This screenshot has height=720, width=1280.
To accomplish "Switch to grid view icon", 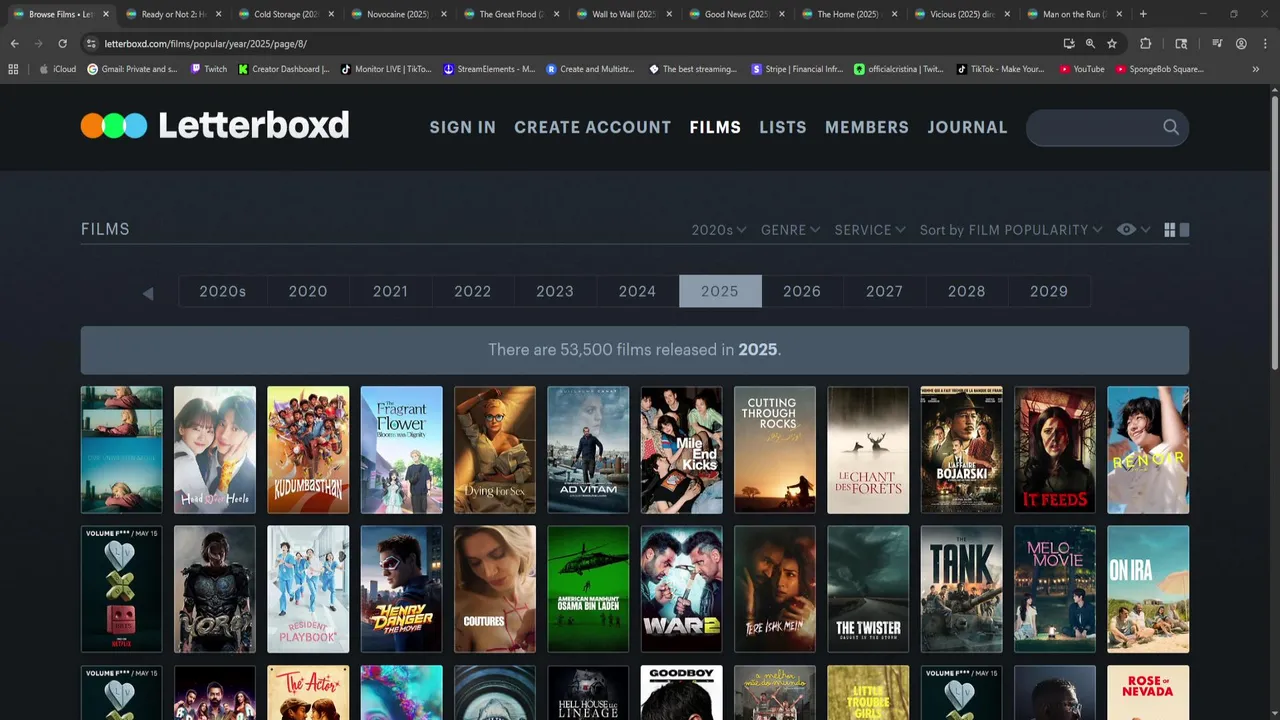I will (x=1170, y=230).
